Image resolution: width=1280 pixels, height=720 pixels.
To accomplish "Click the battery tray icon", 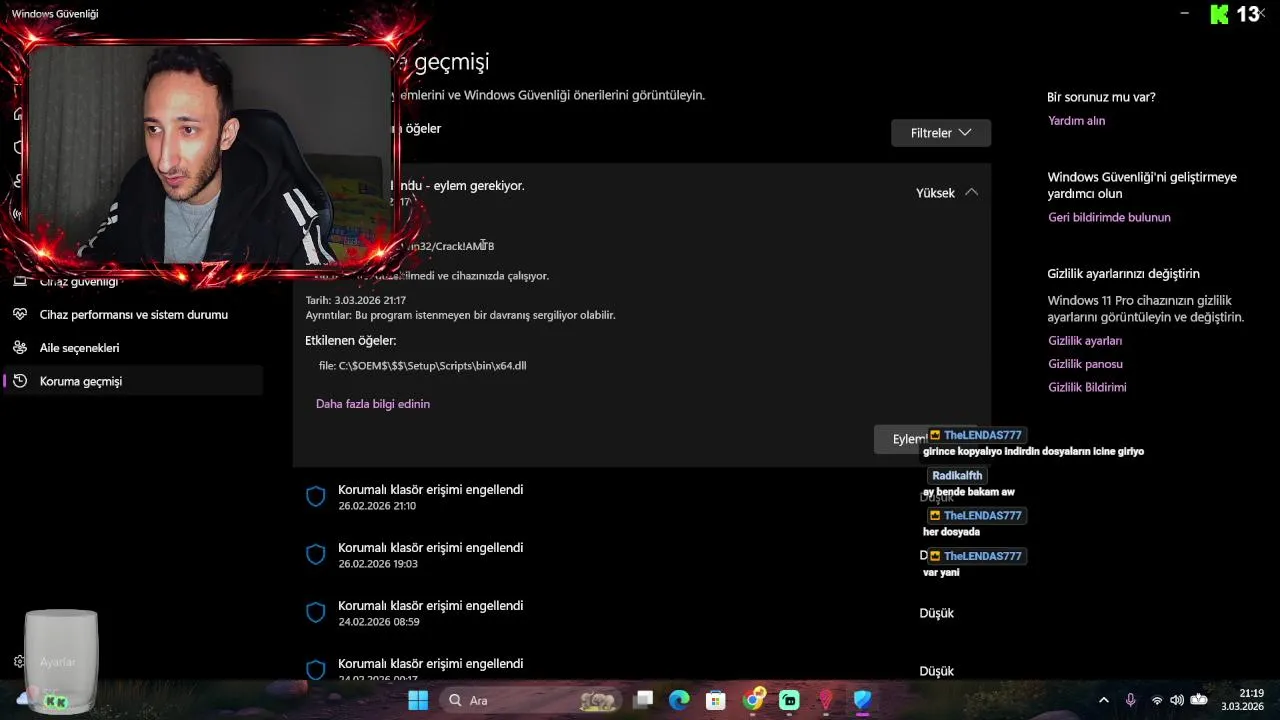I will click(1199, 700).
